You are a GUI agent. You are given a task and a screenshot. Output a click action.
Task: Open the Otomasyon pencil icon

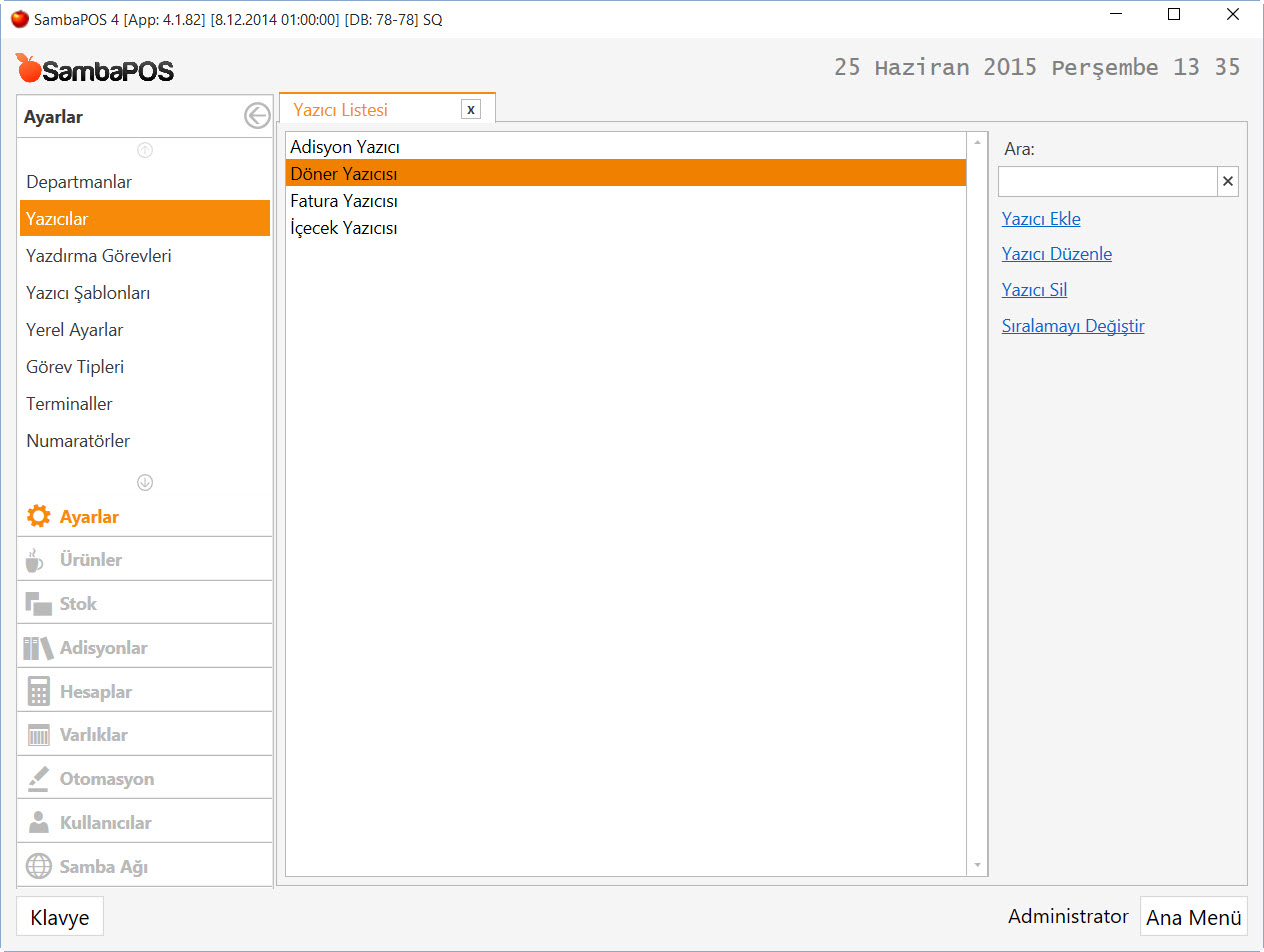38,779
